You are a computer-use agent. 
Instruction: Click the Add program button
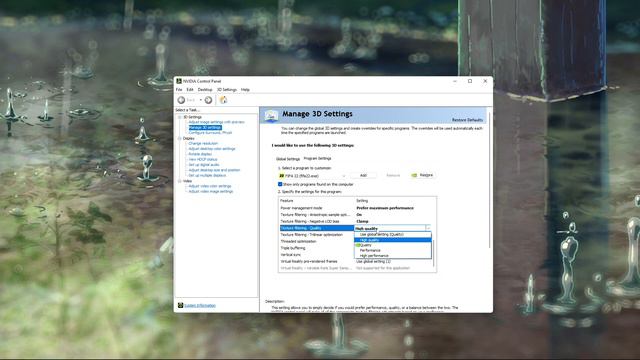(x=363, y=176)
